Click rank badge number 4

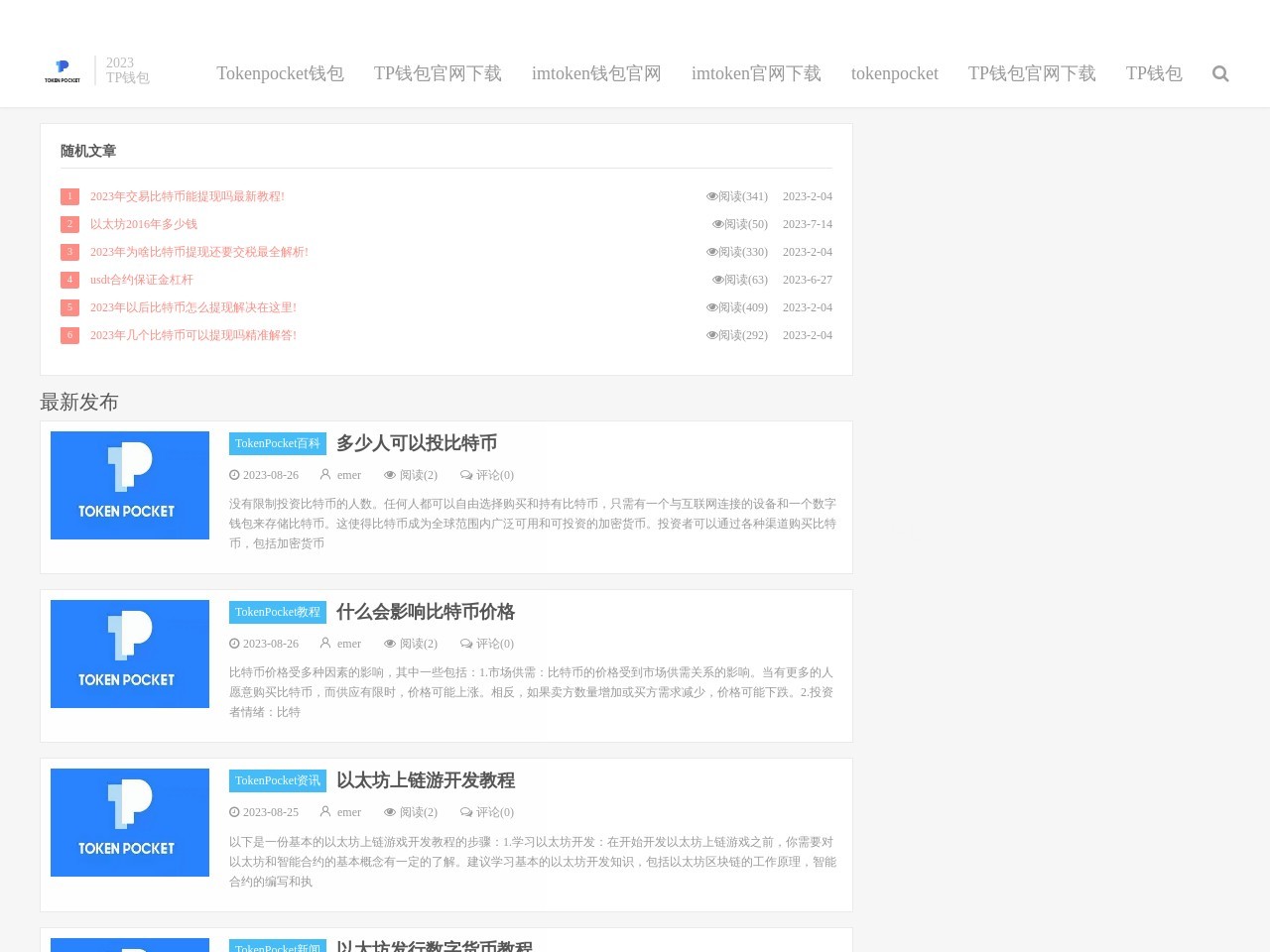[x=69, y=280]
